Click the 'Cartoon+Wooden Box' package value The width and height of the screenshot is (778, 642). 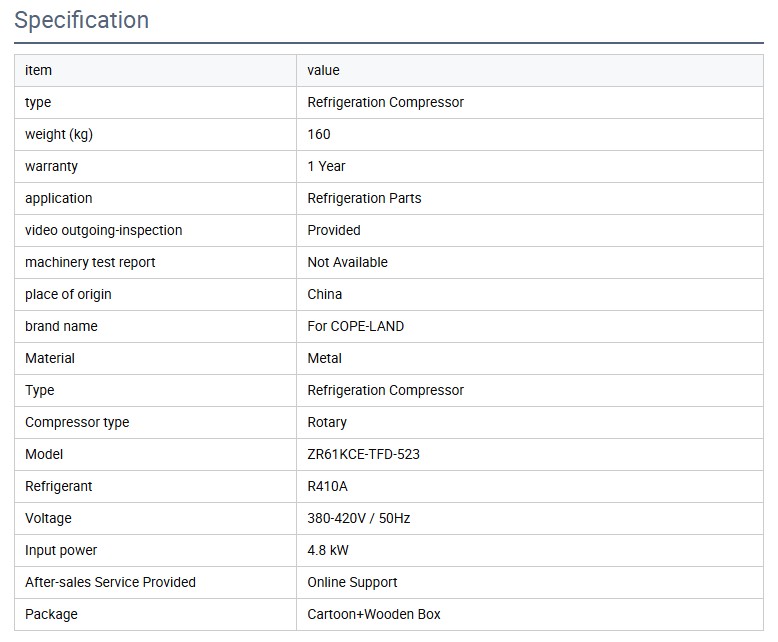click(x=374, y=614)
